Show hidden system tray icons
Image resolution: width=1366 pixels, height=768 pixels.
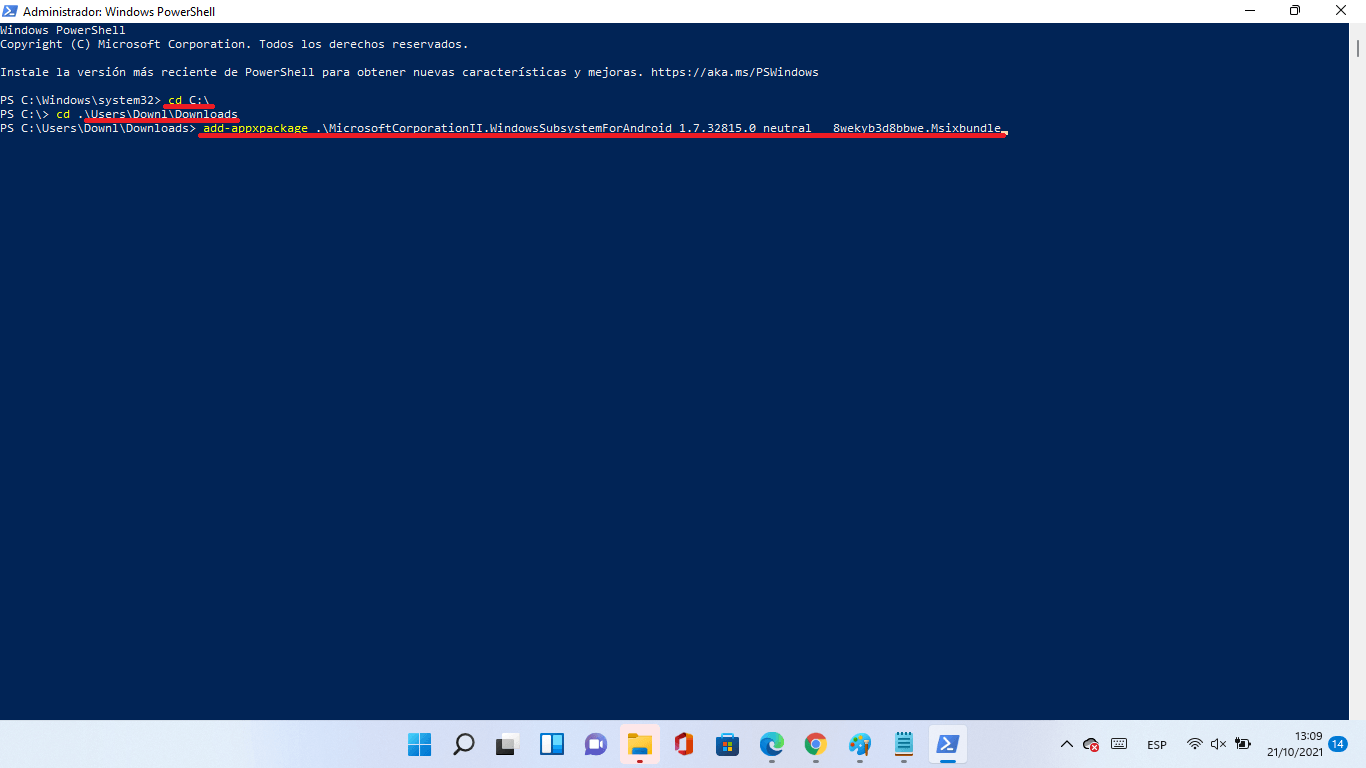(1066, 744)
